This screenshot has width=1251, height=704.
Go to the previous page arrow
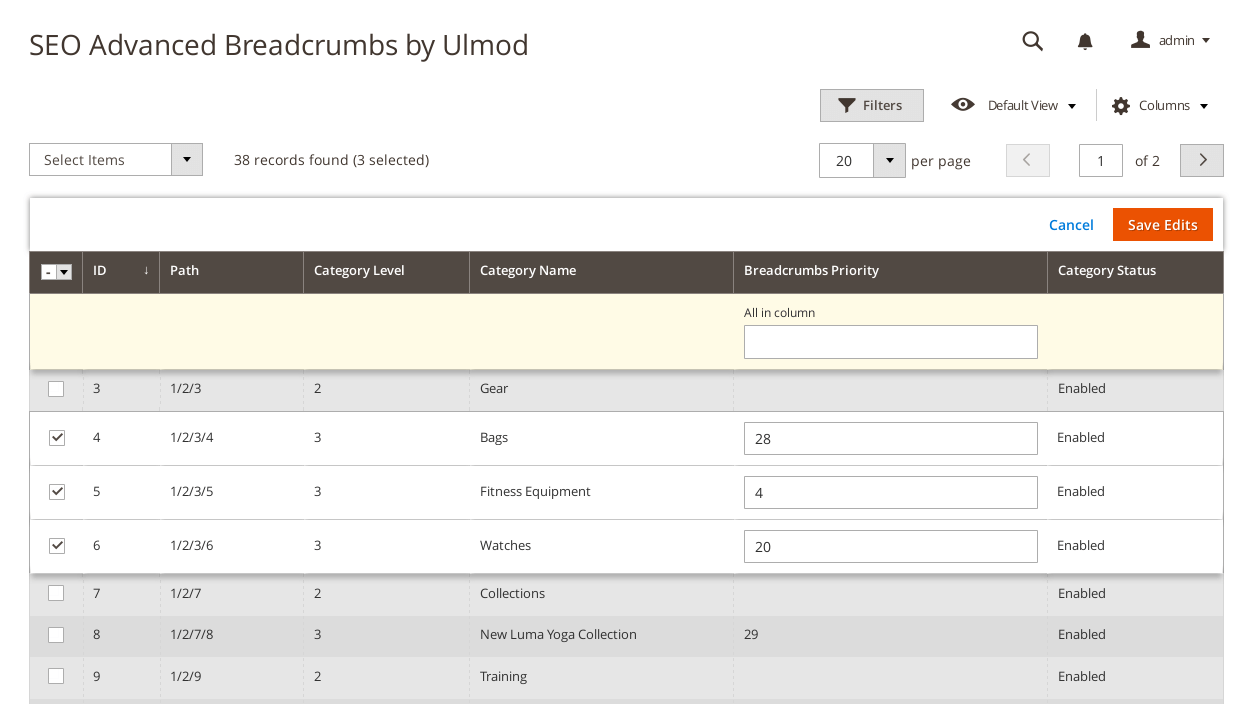pos(1027,160)
